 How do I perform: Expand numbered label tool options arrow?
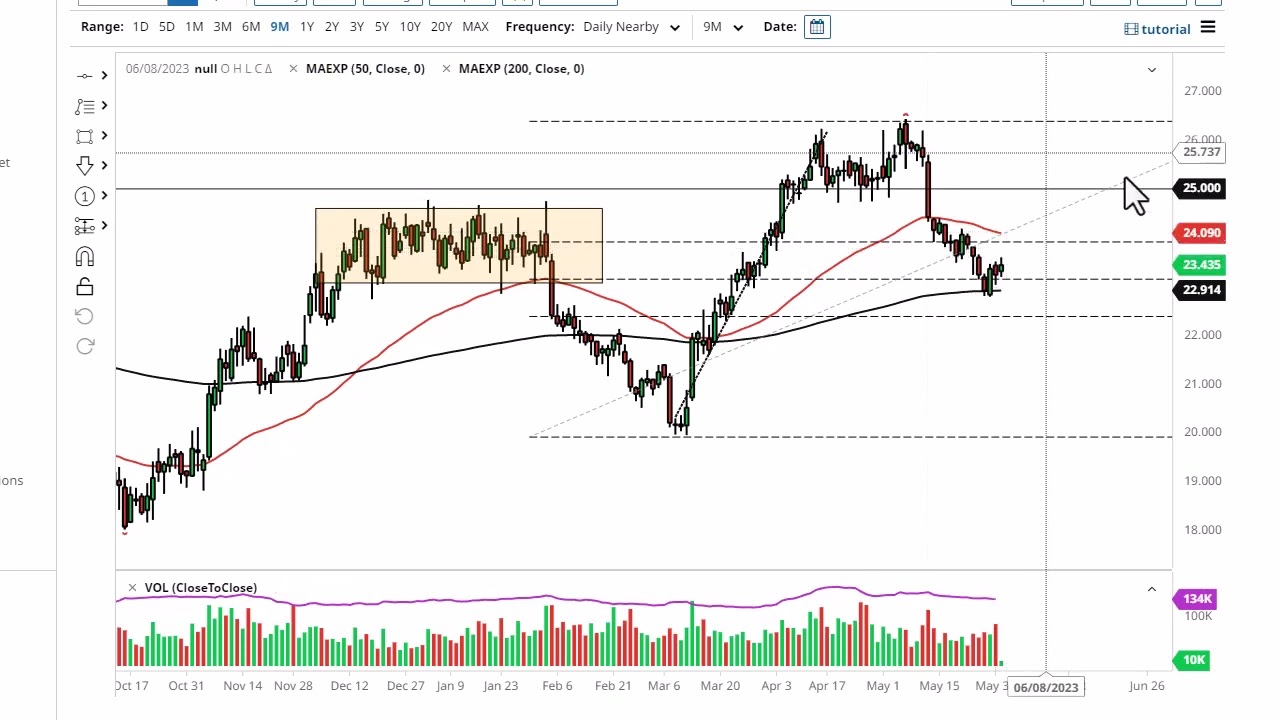tap(103, 196)
